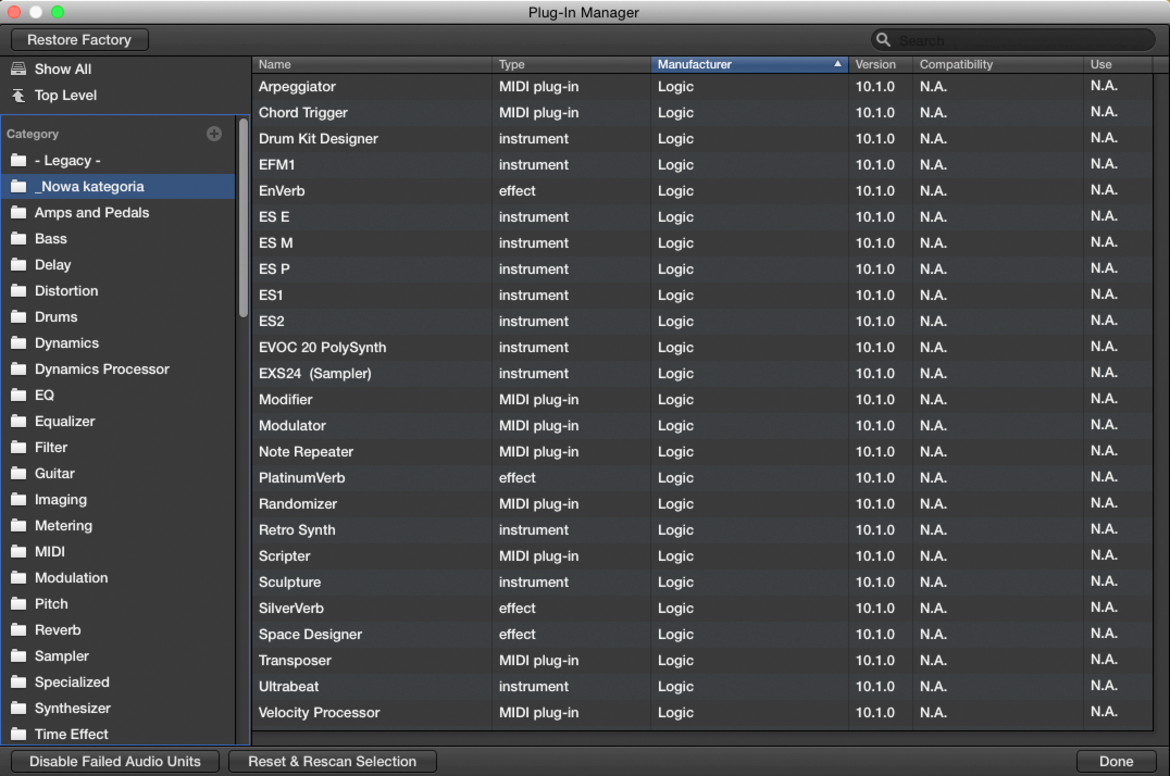Select the _Nowa kategoria category
Viewport: 1170px width, 776px height.
coord(118,187)
